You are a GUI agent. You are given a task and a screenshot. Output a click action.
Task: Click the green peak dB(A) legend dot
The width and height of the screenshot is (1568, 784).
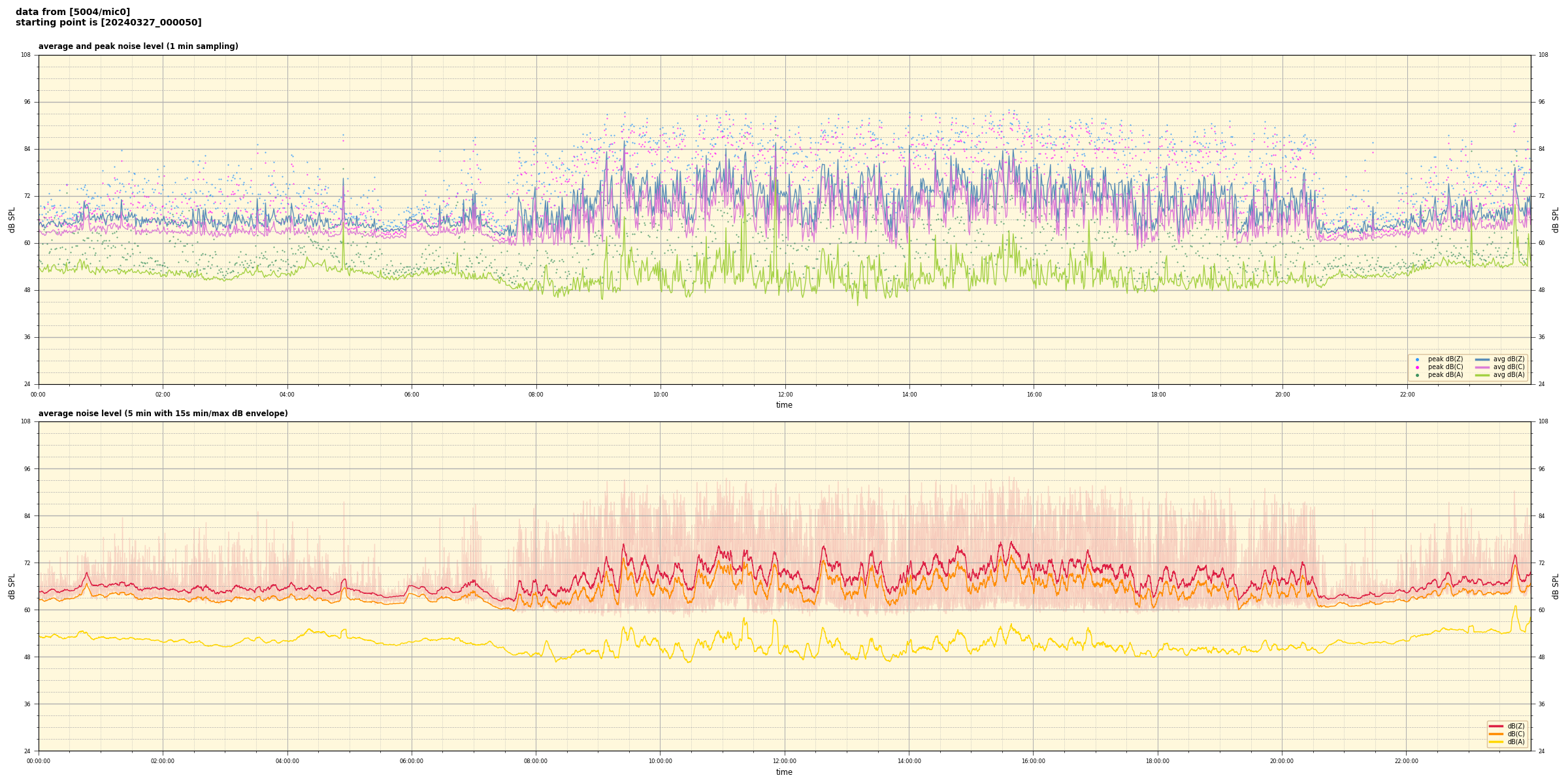[1417, 375]
